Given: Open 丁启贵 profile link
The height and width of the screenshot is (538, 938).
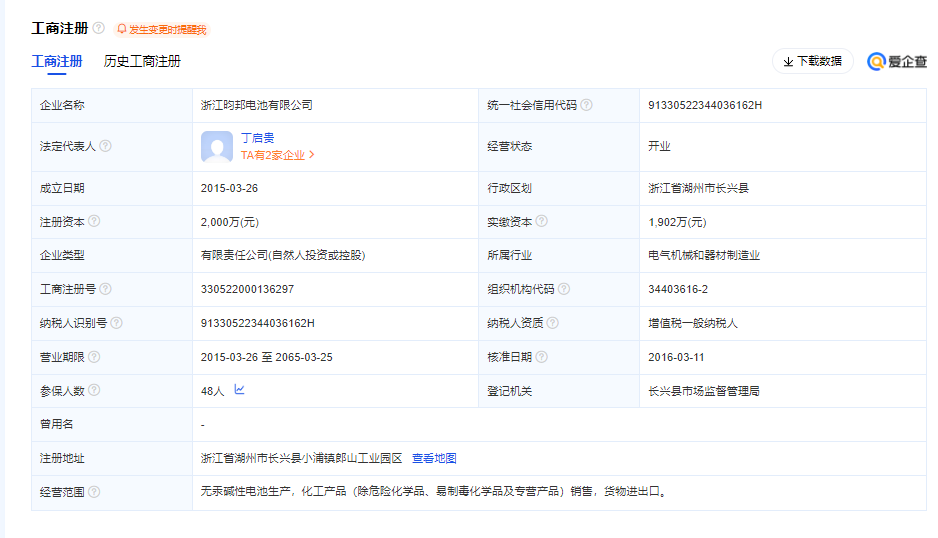Looking at the screenshot, I should (257, 138).
